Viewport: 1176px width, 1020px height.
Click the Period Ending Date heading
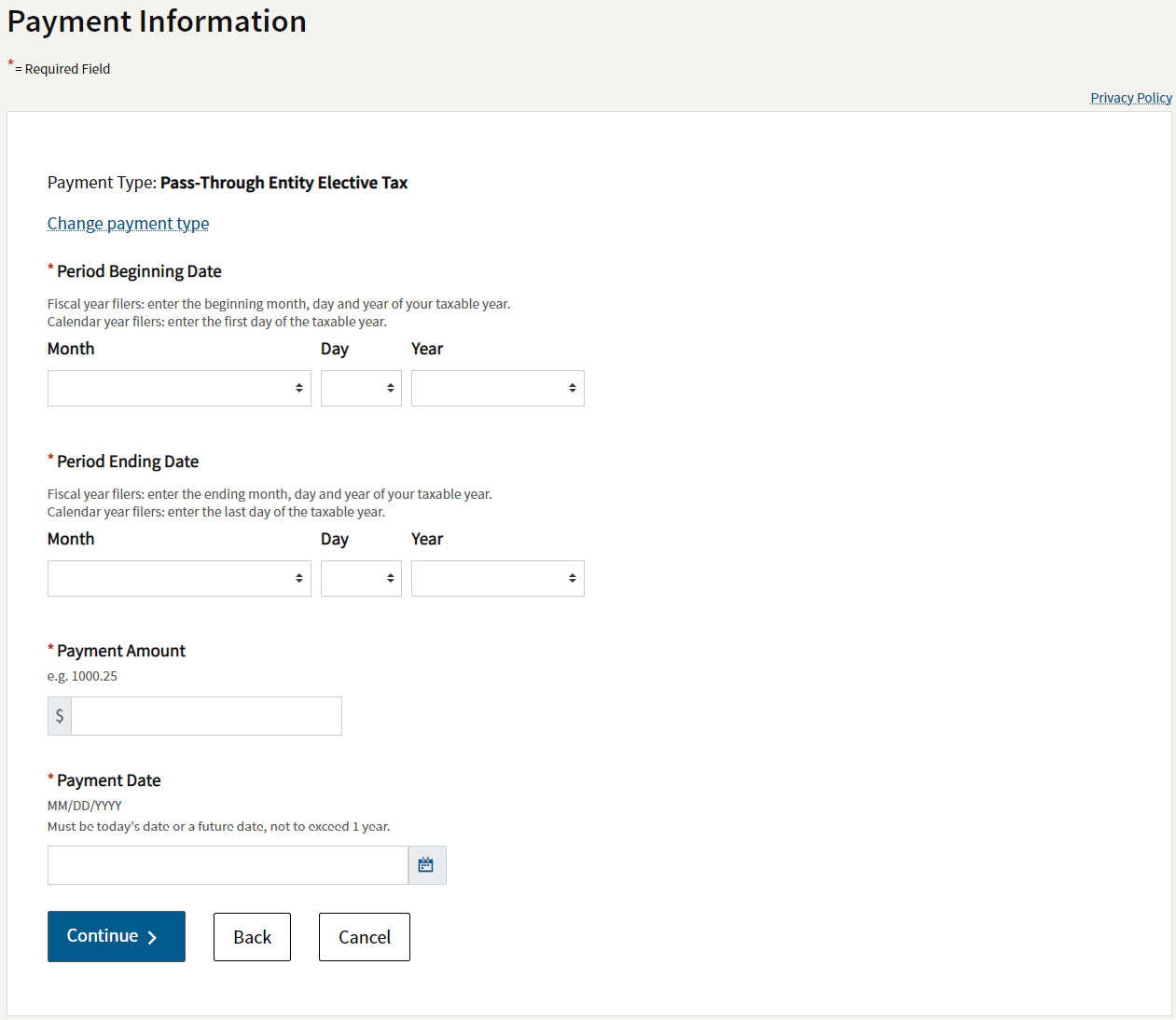tap(128, 462)
